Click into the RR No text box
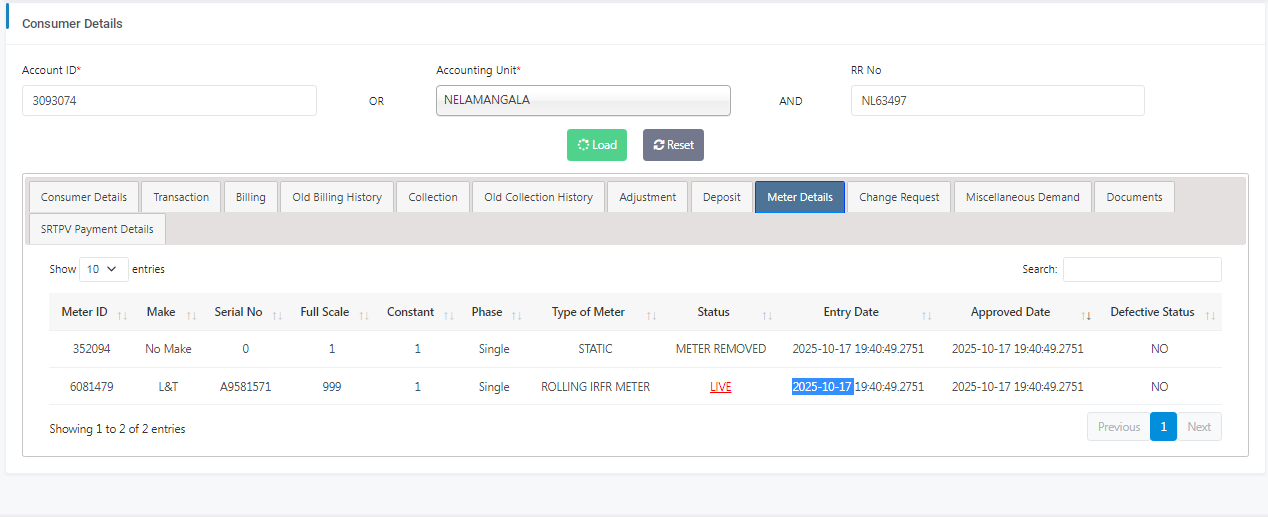 click(x=997, y=100)
